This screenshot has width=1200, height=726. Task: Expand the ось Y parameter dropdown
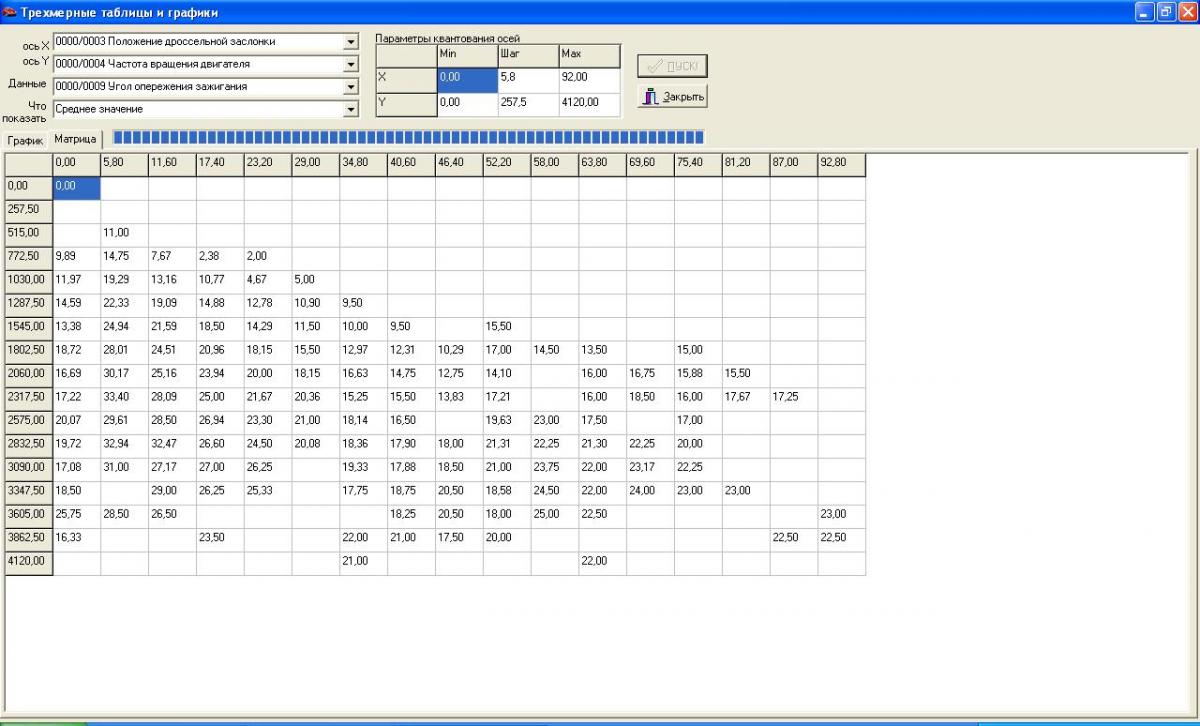coord(350,64)
